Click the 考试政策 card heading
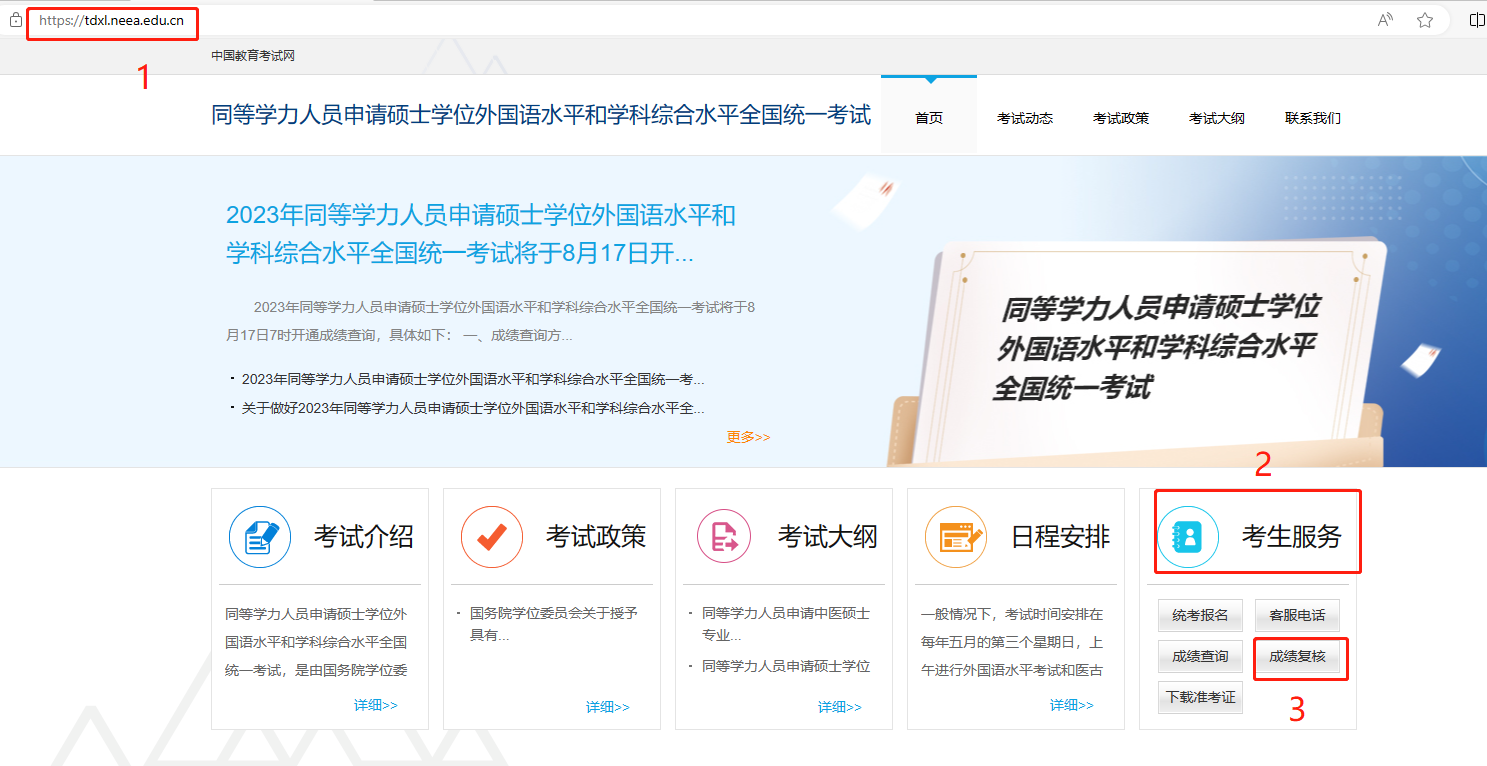The height and width of the screenshot is (766, 1487). [596, 537]
